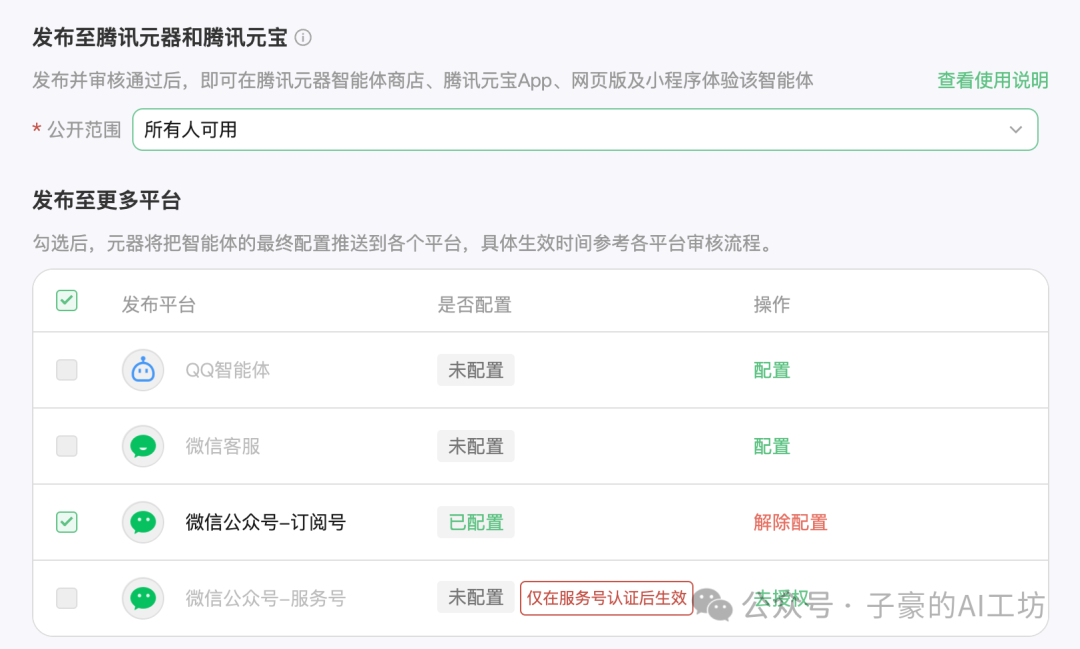Click the 微信公众号-服务号 WeChat icon
The height and width of the screenshot is (649, 1080).
point(142,597)
